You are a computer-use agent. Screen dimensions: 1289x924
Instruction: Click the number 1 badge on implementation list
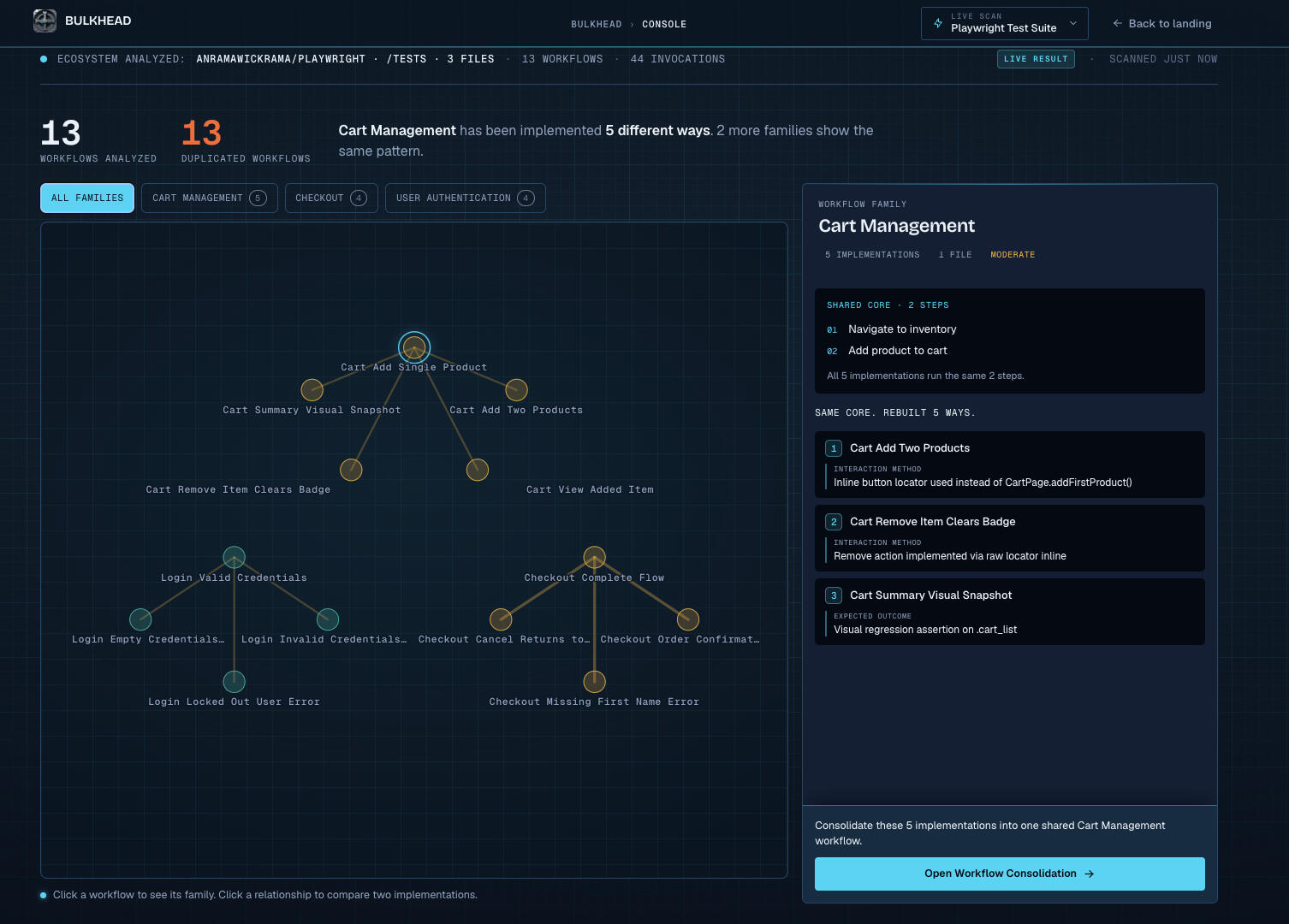834,448
